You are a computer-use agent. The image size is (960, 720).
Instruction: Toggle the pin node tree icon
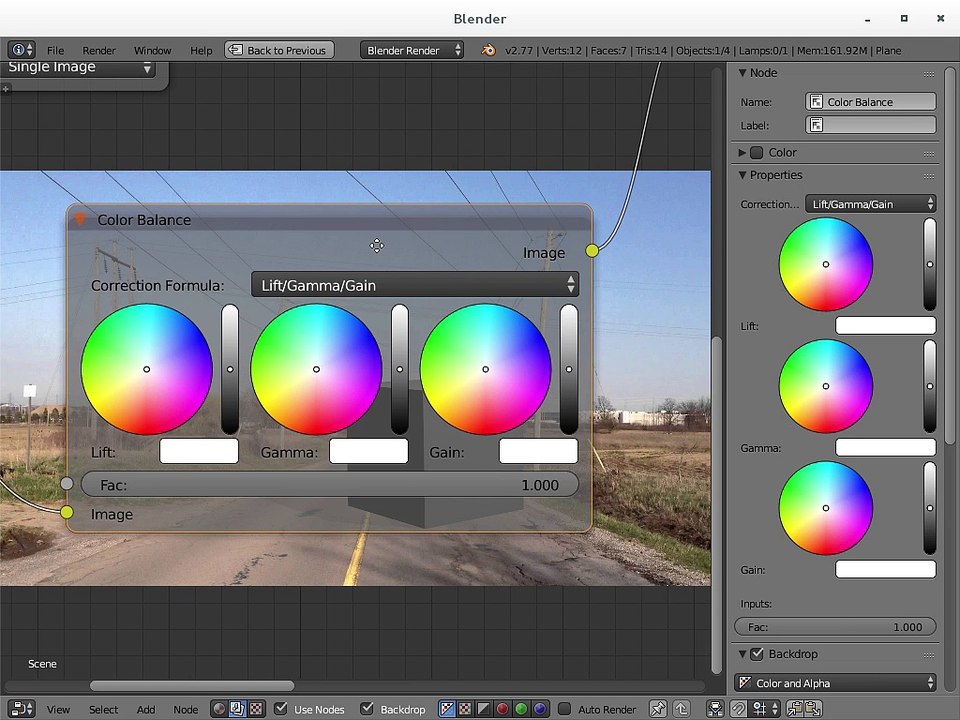point(658,709)
